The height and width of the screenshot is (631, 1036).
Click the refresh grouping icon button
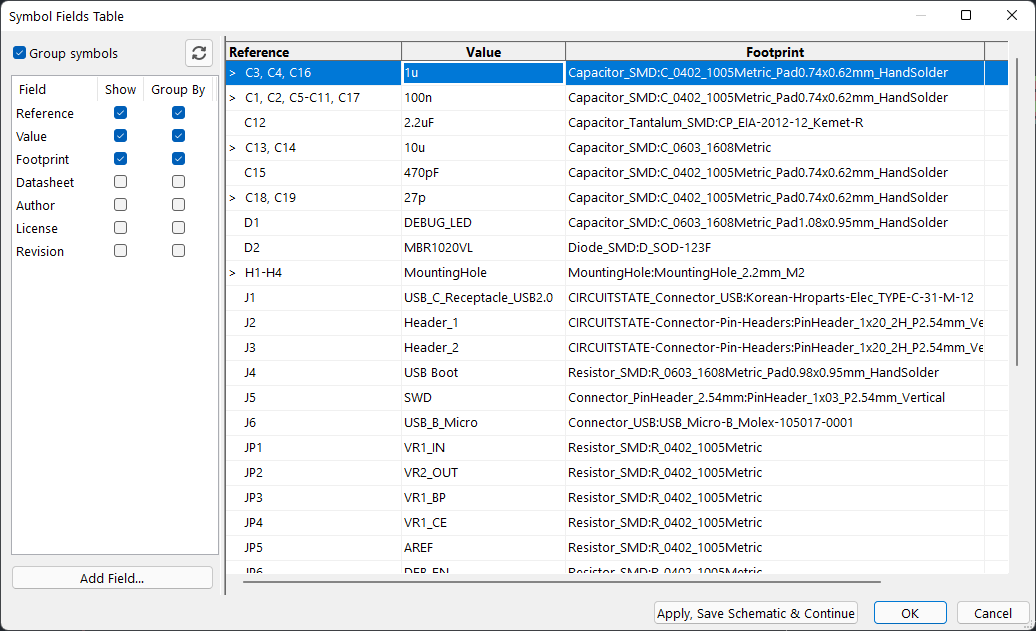[x=199, y=53]
